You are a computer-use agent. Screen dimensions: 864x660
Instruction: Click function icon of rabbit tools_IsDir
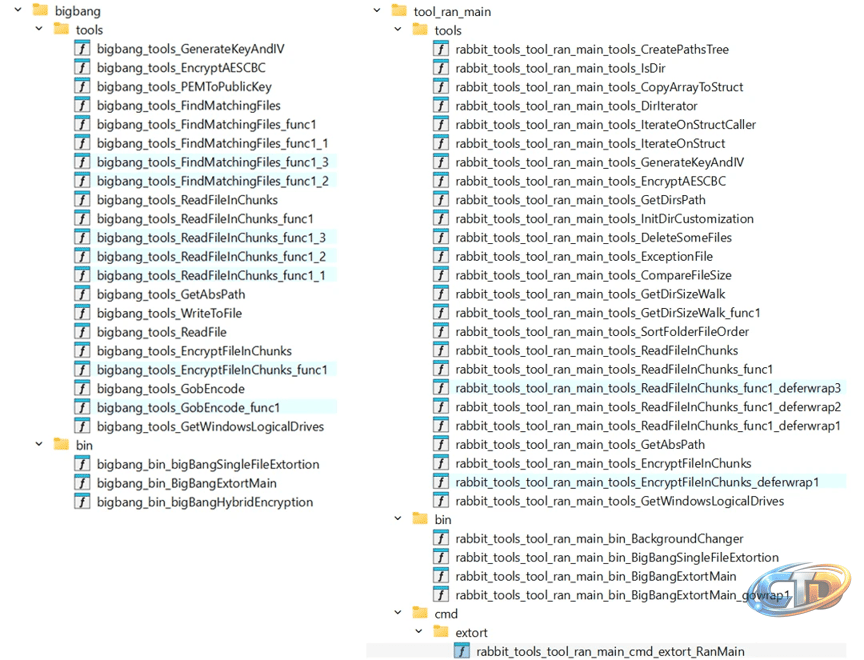pyautogui.click(x=441, y=68)
